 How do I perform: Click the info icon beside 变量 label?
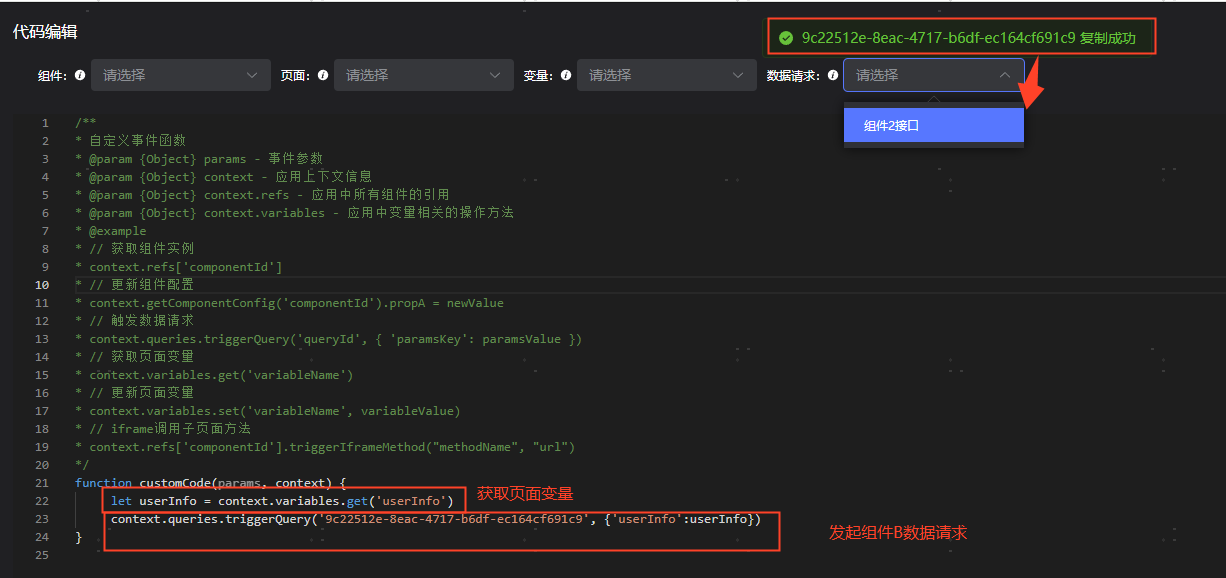click(565, 74)
